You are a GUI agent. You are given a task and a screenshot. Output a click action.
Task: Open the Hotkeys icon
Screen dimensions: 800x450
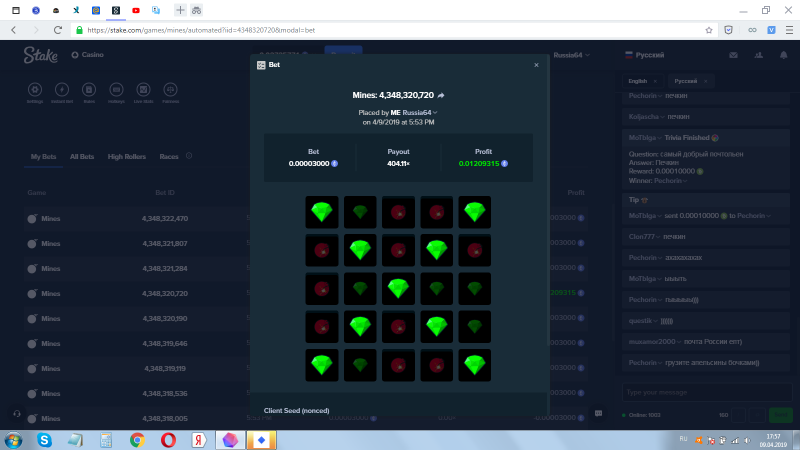(x=116, y=90)
